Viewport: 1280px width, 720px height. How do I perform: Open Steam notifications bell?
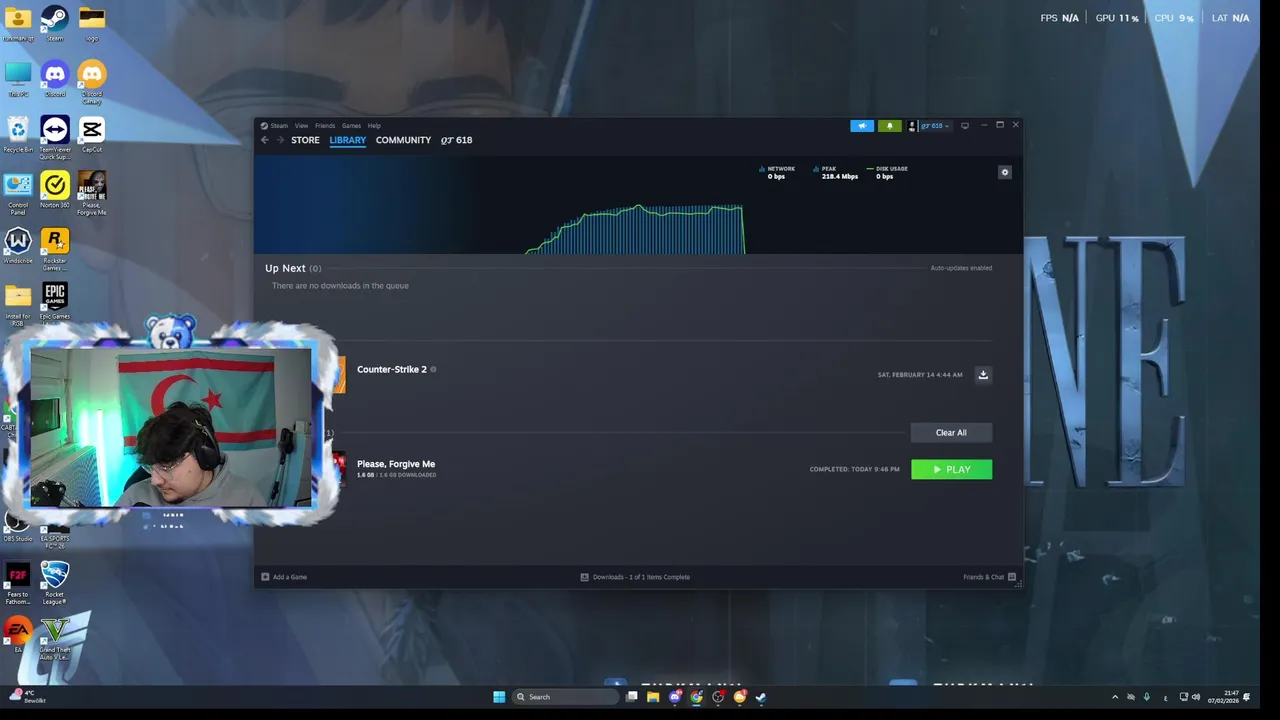tap(889, 126)
